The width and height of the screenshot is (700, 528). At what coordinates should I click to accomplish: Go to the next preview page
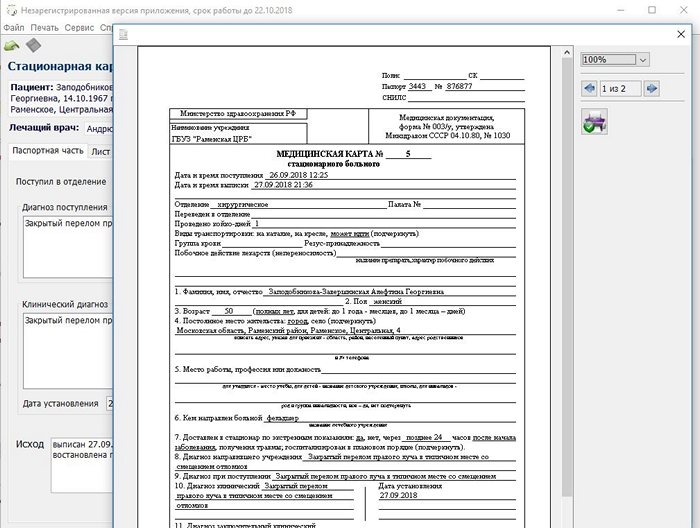[x=653, y=89]
